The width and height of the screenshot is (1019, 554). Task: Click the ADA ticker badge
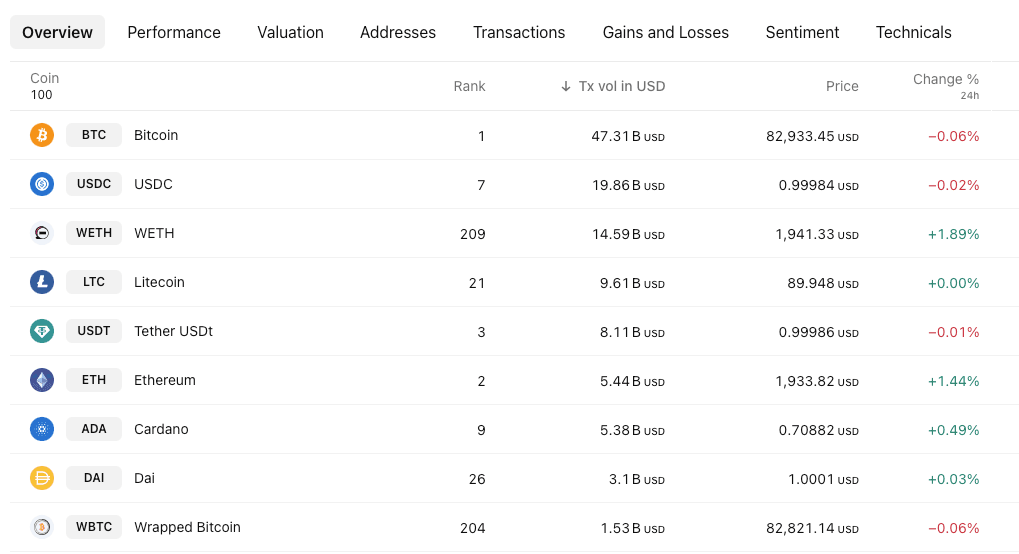94,429
